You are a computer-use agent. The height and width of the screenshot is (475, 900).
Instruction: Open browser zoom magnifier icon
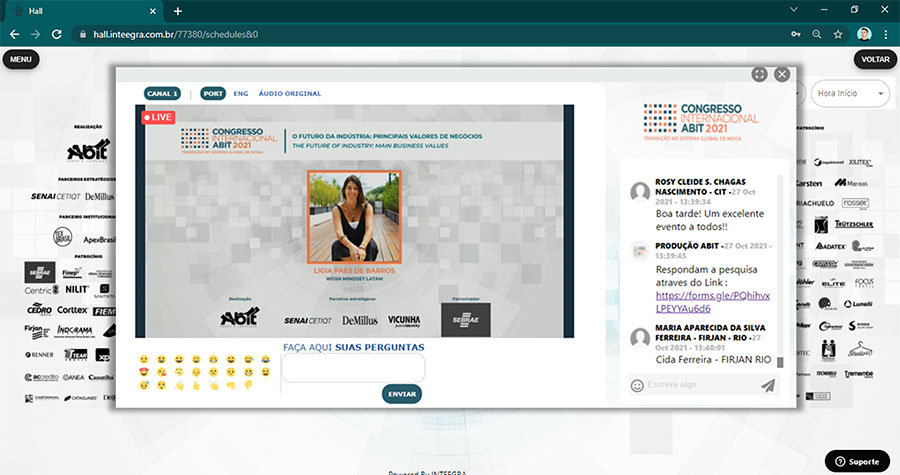817,34
